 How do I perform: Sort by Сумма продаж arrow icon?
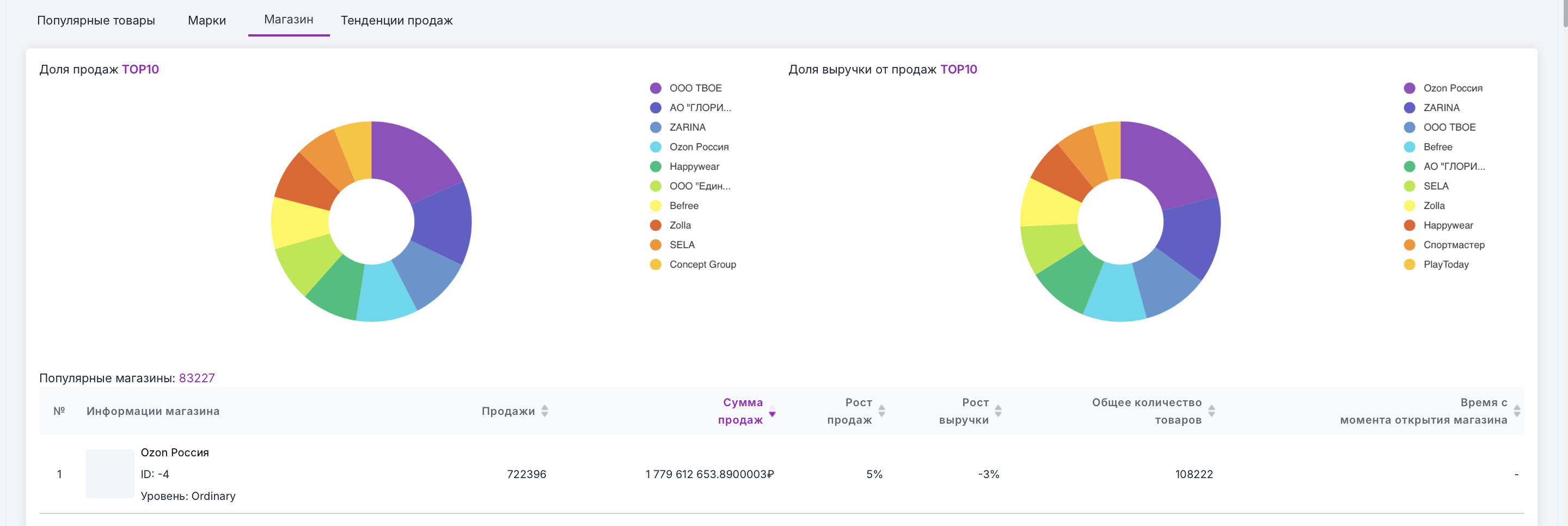click(x=772, y=412)
